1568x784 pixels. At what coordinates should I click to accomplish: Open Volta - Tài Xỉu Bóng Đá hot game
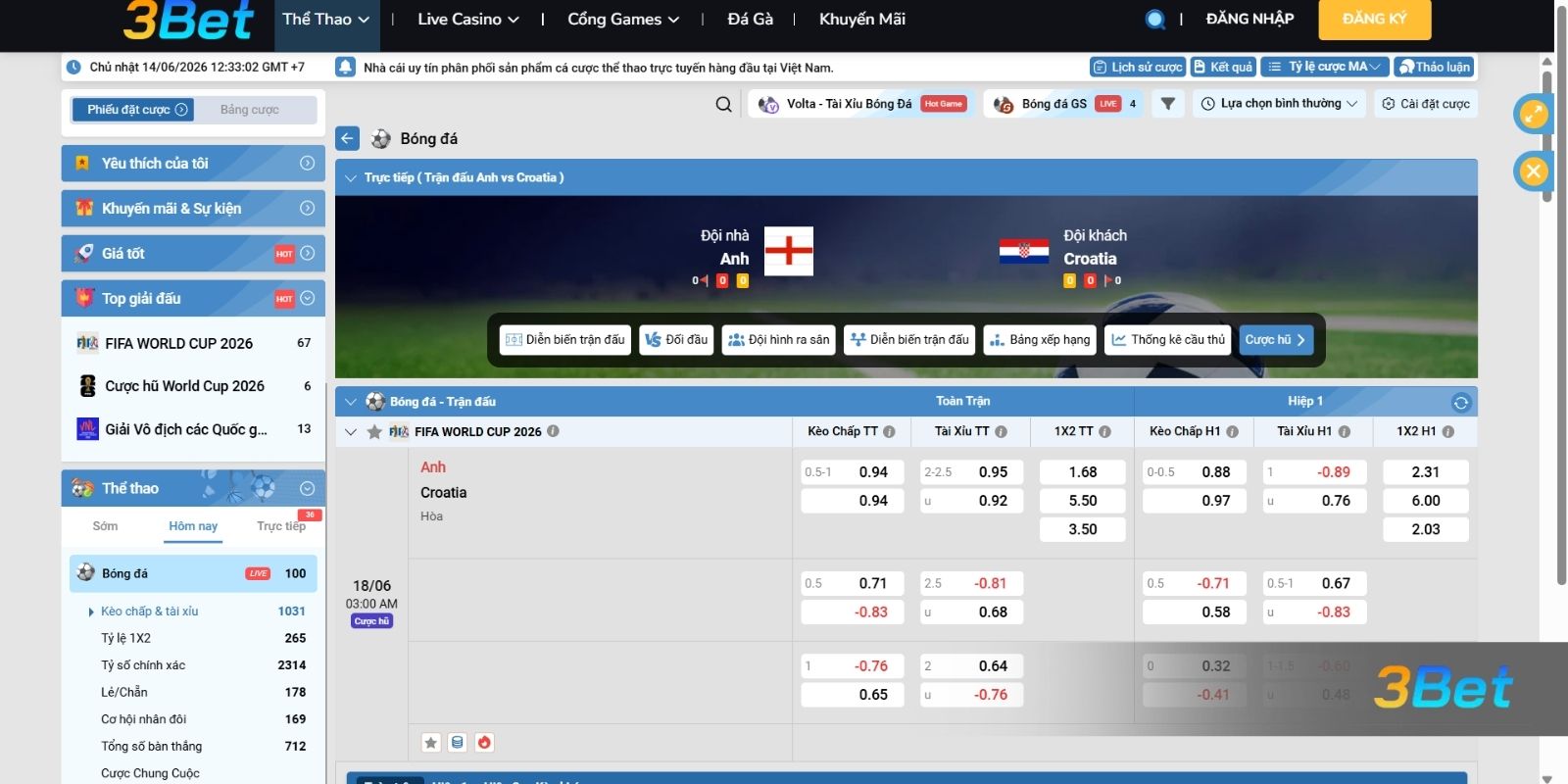click(860, 104)
